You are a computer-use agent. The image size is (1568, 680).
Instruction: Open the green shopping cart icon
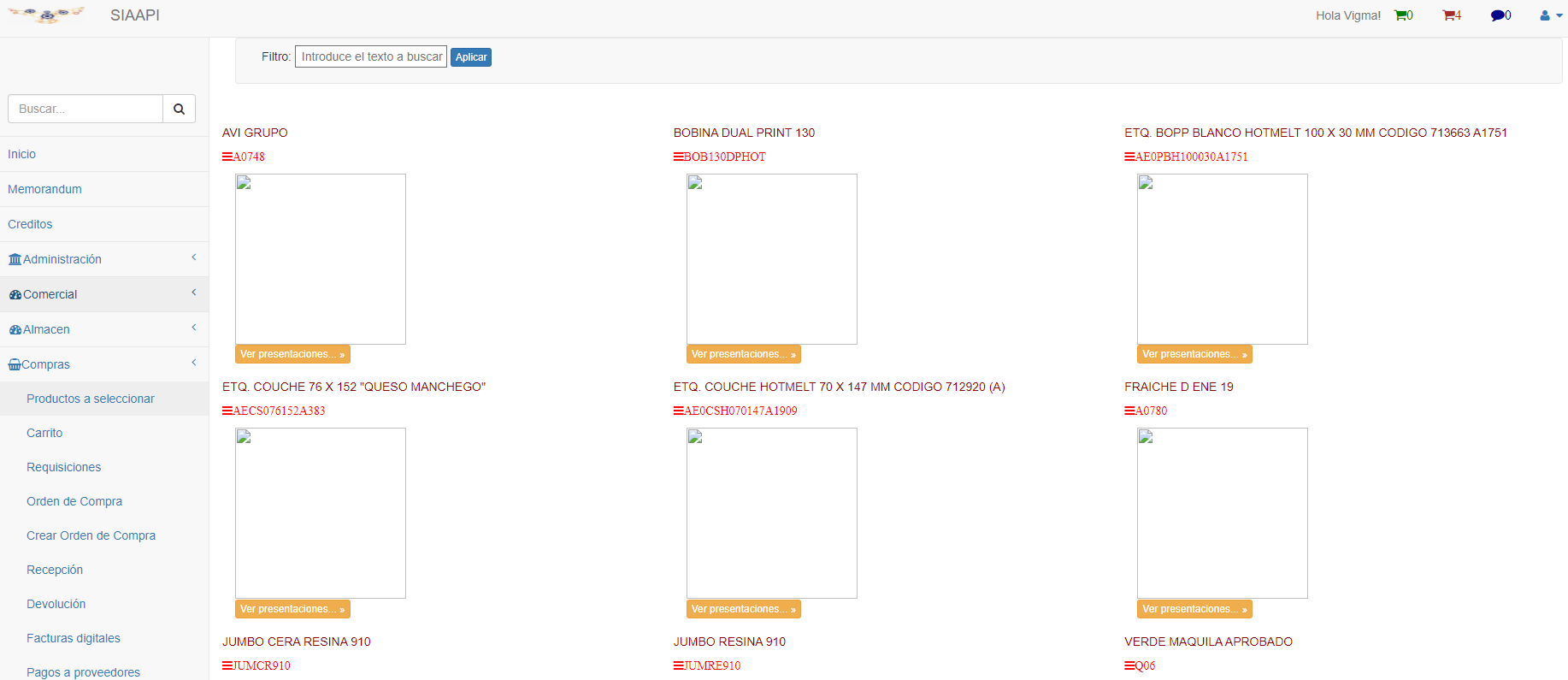[x=1400, y=15]
